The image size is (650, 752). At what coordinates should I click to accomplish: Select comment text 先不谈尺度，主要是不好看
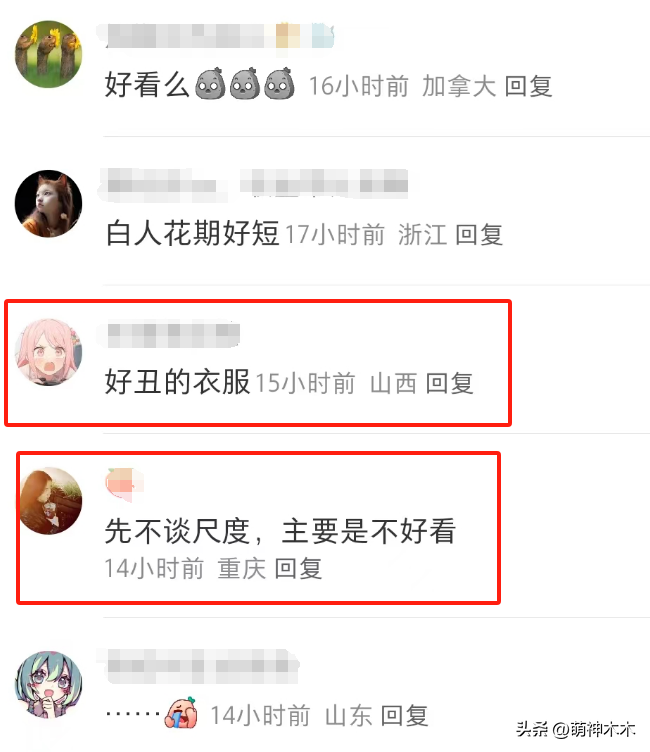point(281,531)
